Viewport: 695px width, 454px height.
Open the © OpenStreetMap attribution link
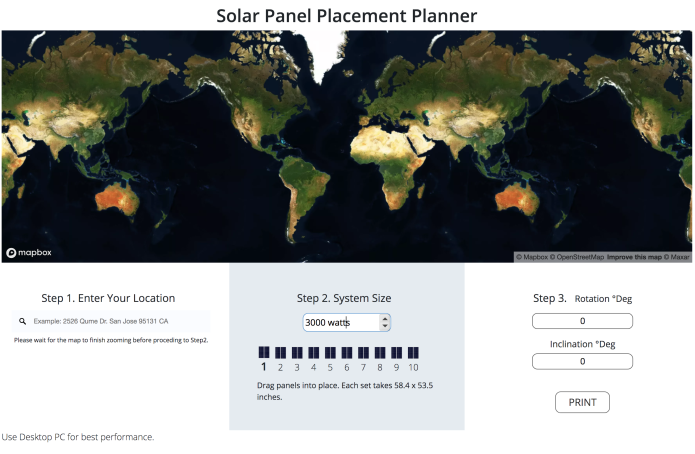click(577, 257)
